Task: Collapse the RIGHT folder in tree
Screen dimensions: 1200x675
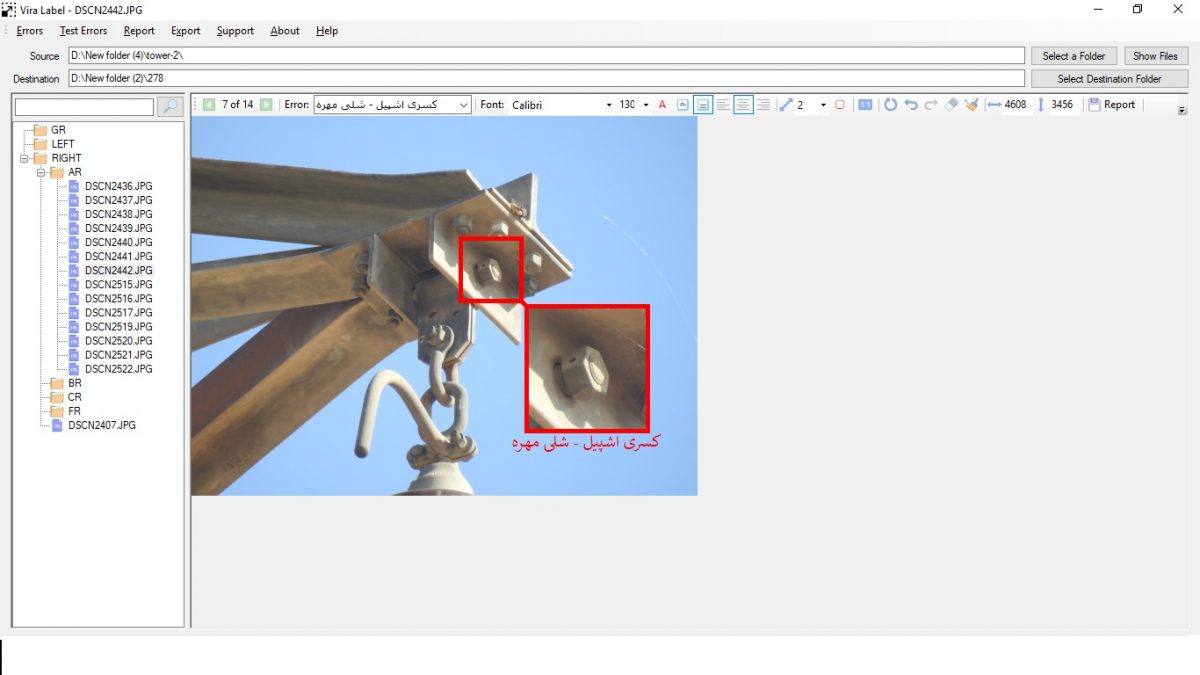Action: point(24,158)
